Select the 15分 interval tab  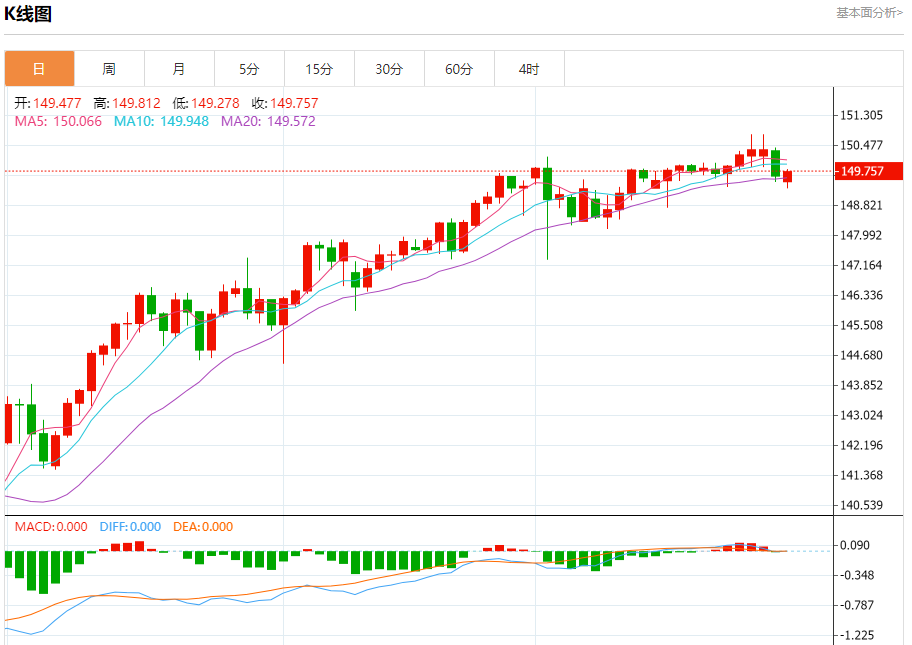pos(319,69)
